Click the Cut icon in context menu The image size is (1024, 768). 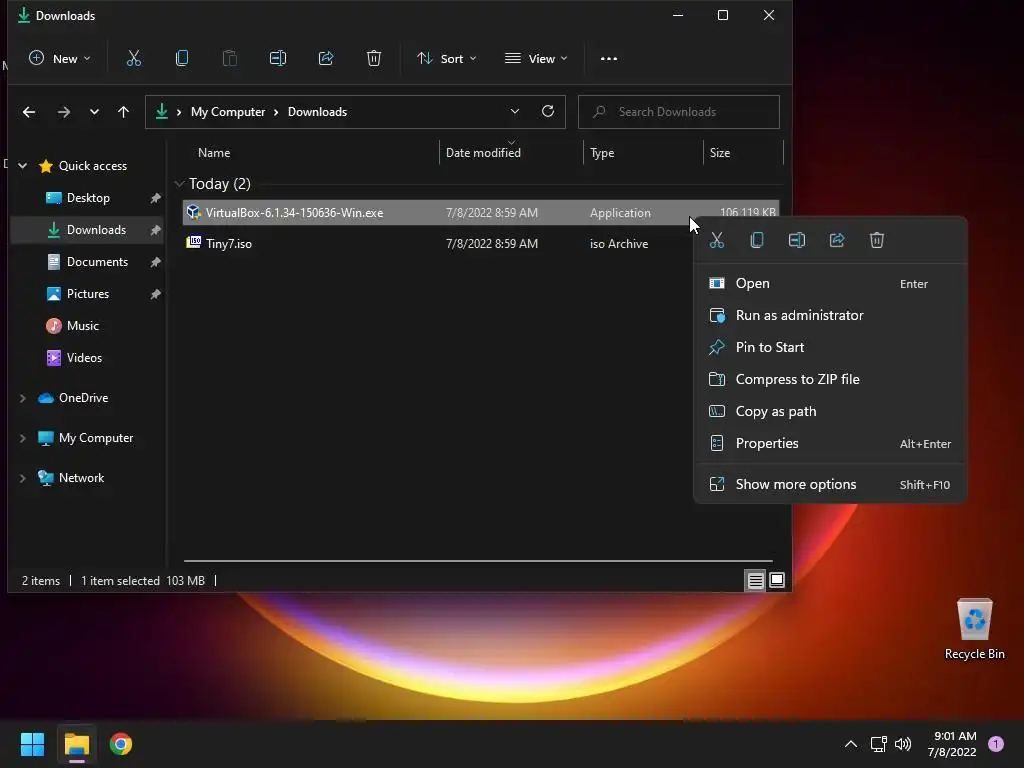click(717, 240)
